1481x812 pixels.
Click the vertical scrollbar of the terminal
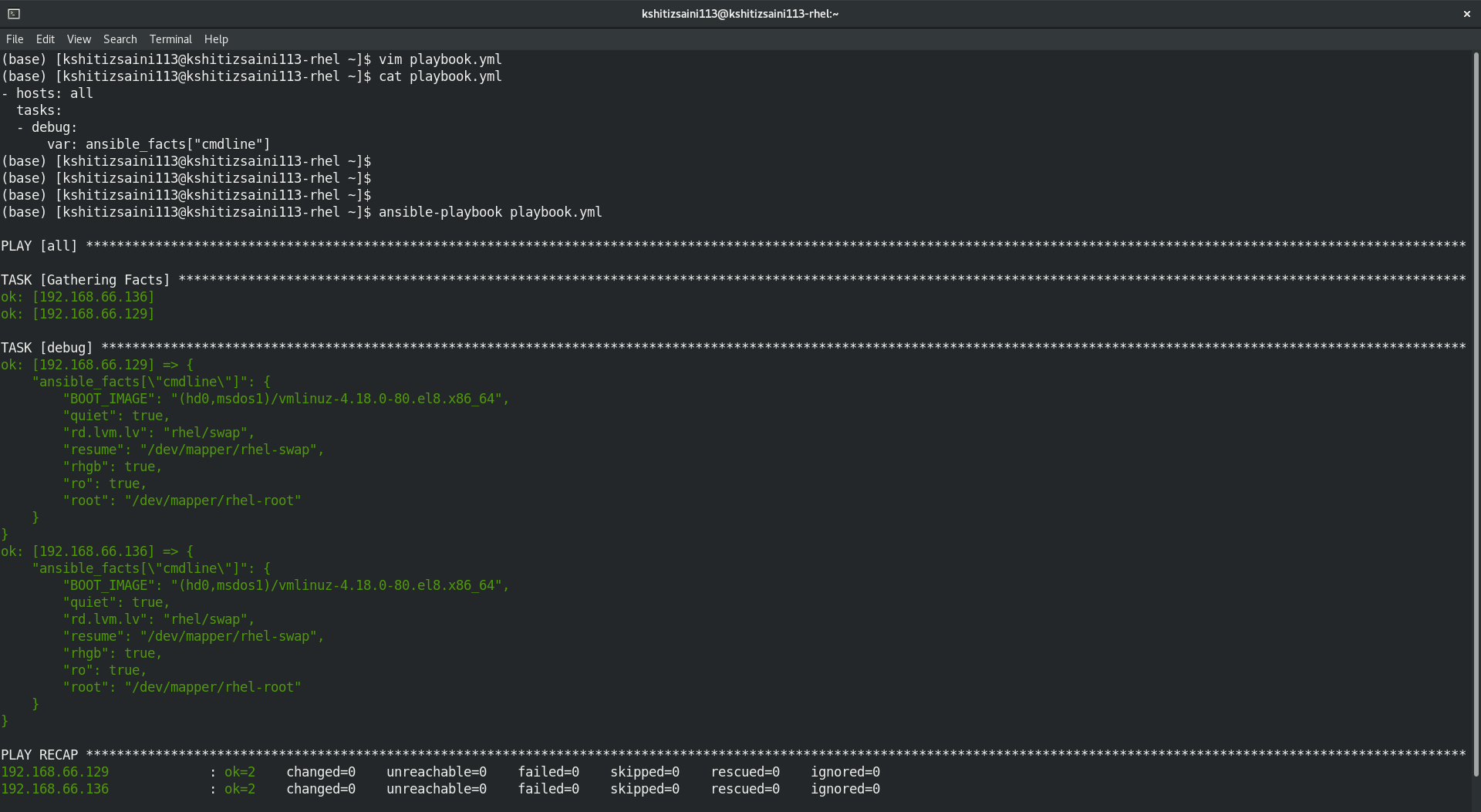[x=1476, y=416]
